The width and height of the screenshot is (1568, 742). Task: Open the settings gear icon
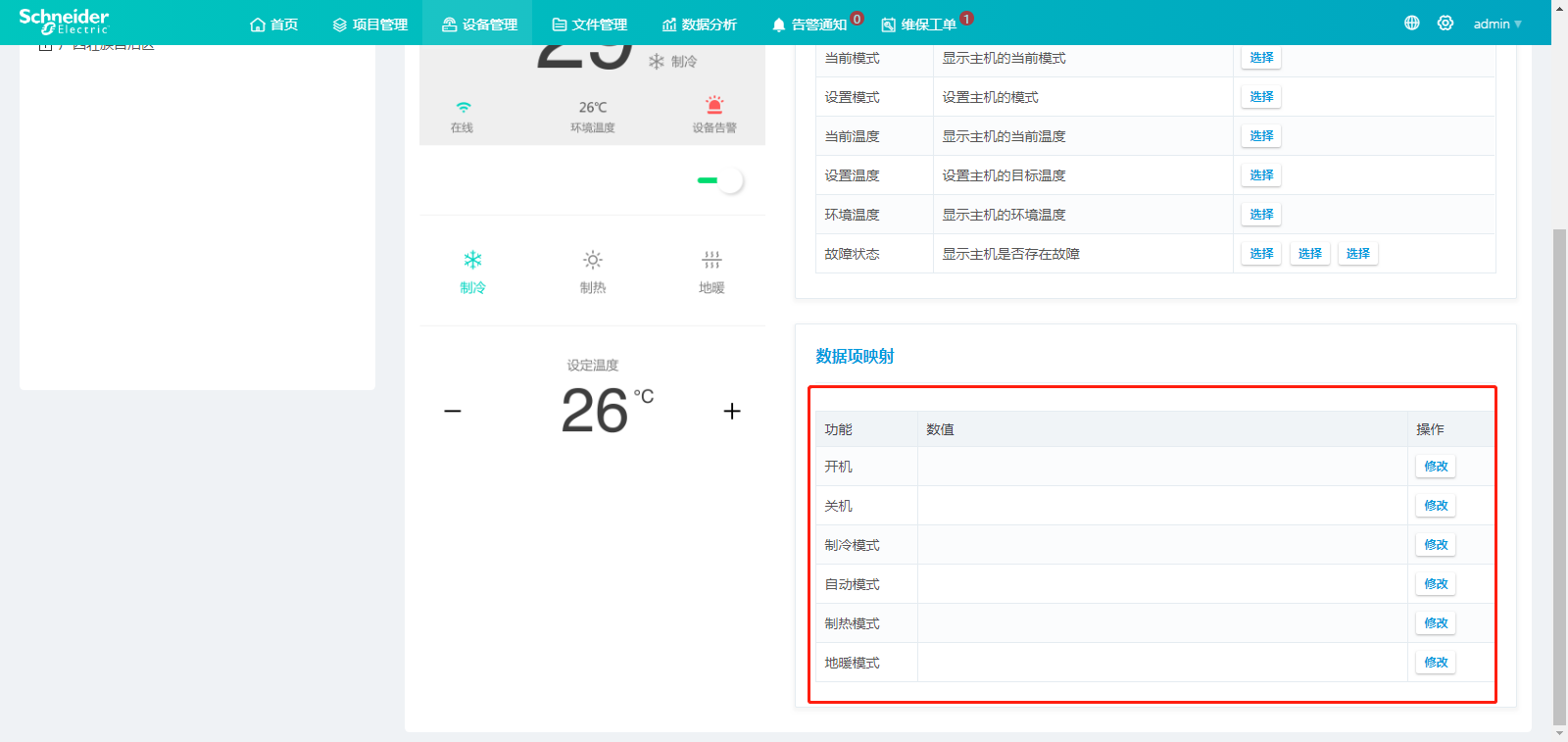point(1445,23)
